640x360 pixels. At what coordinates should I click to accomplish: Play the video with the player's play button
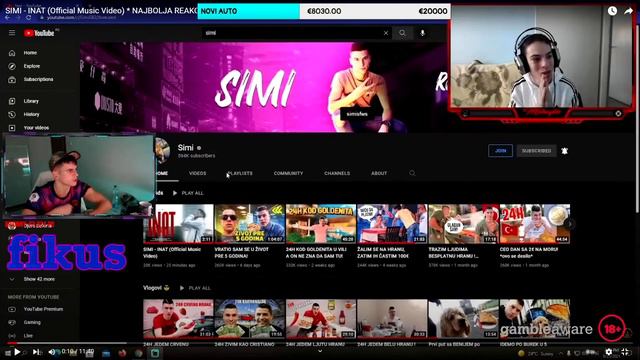17,351
